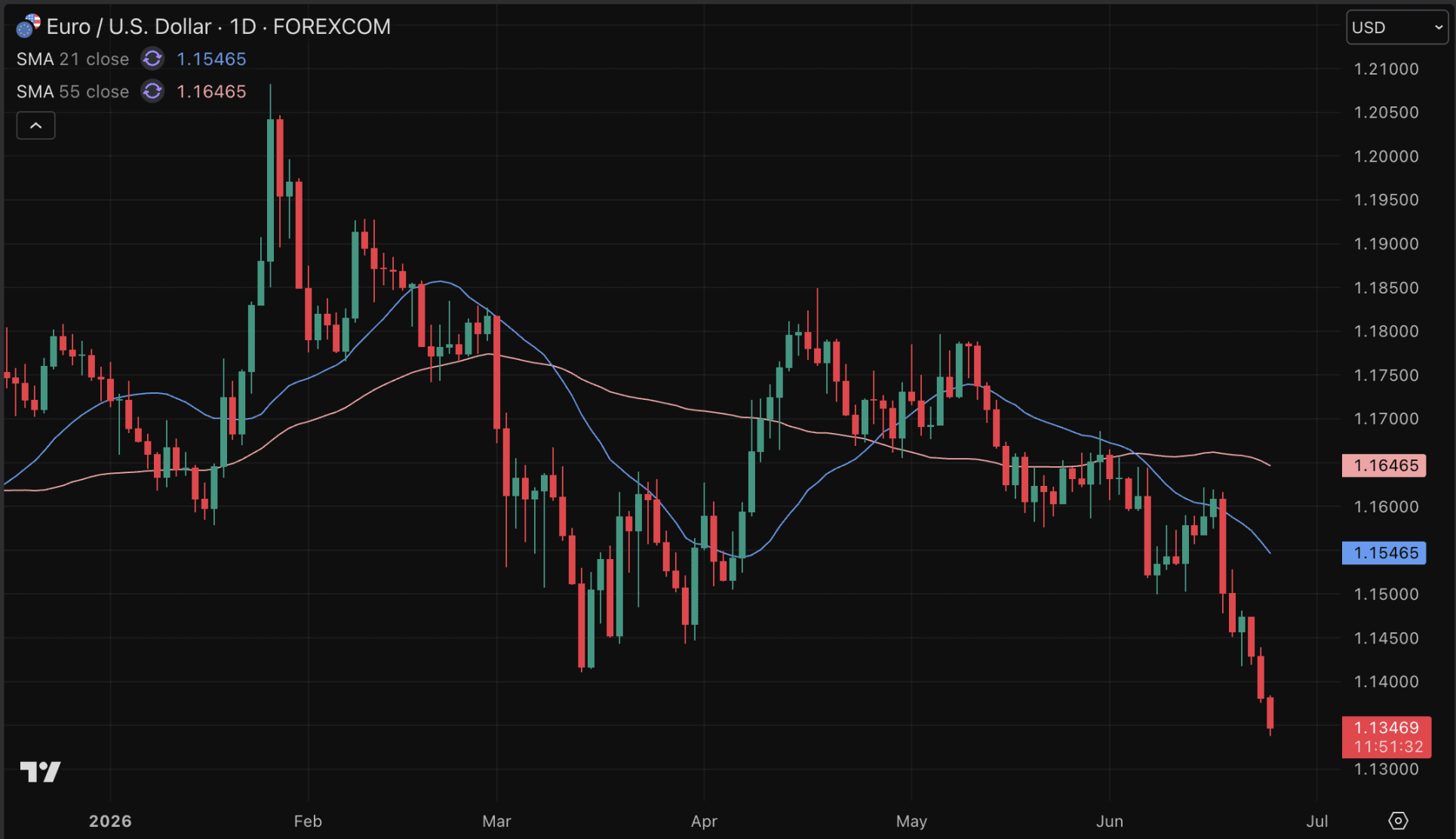Click the 1.14000 price scale label

point(1387,681)
